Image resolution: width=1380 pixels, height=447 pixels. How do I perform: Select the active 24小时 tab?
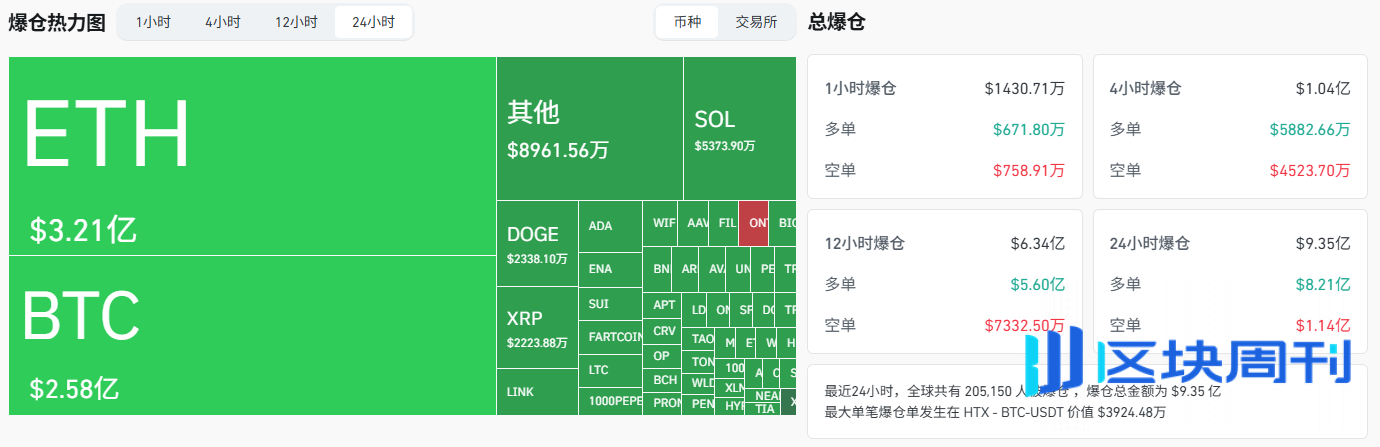tap(373, 22)
